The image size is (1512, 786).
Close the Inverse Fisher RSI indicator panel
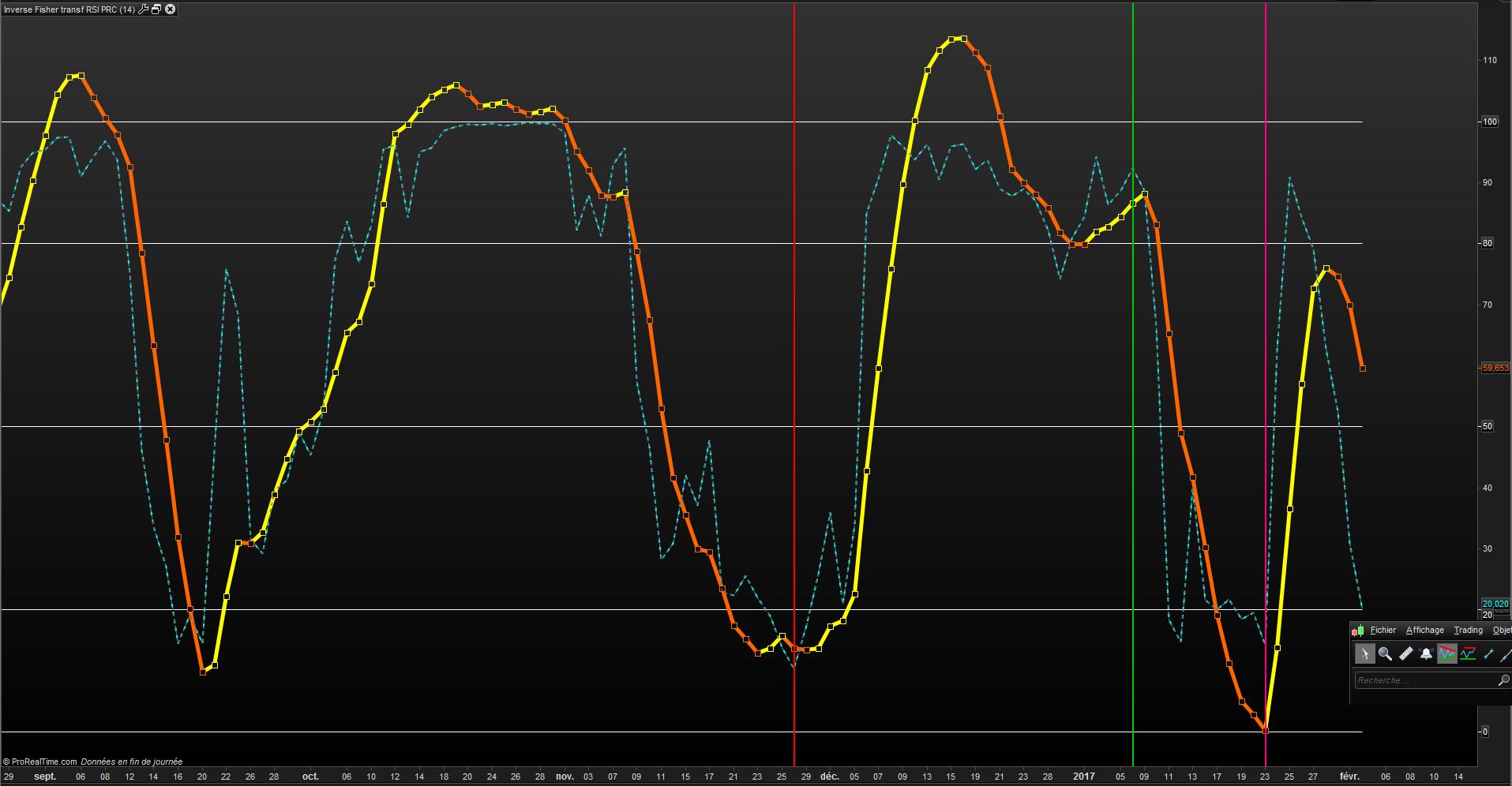pos(170,9)
